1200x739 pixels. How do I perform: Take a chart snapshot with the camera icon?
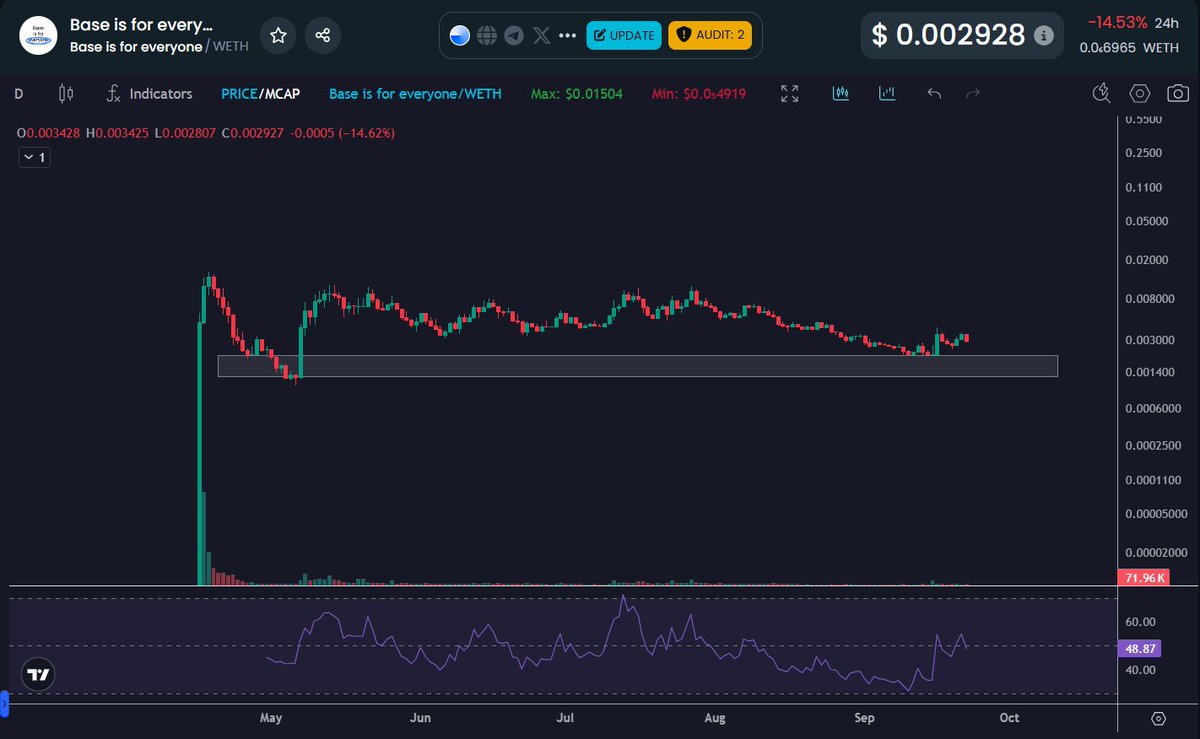[1177, 92]
